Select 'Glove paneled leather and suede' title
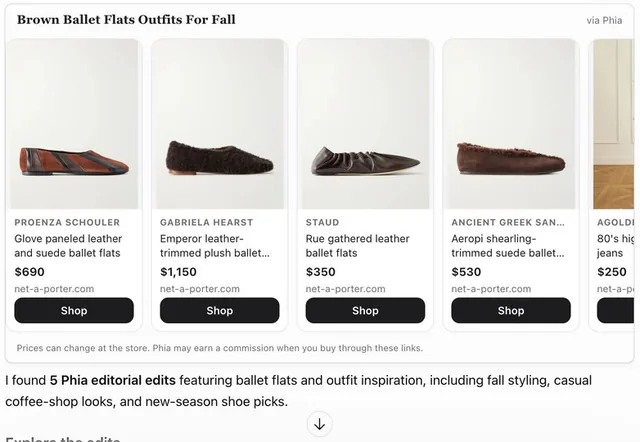Image resolution: width=640 pixels, height=442 pixels. [68, 246]
